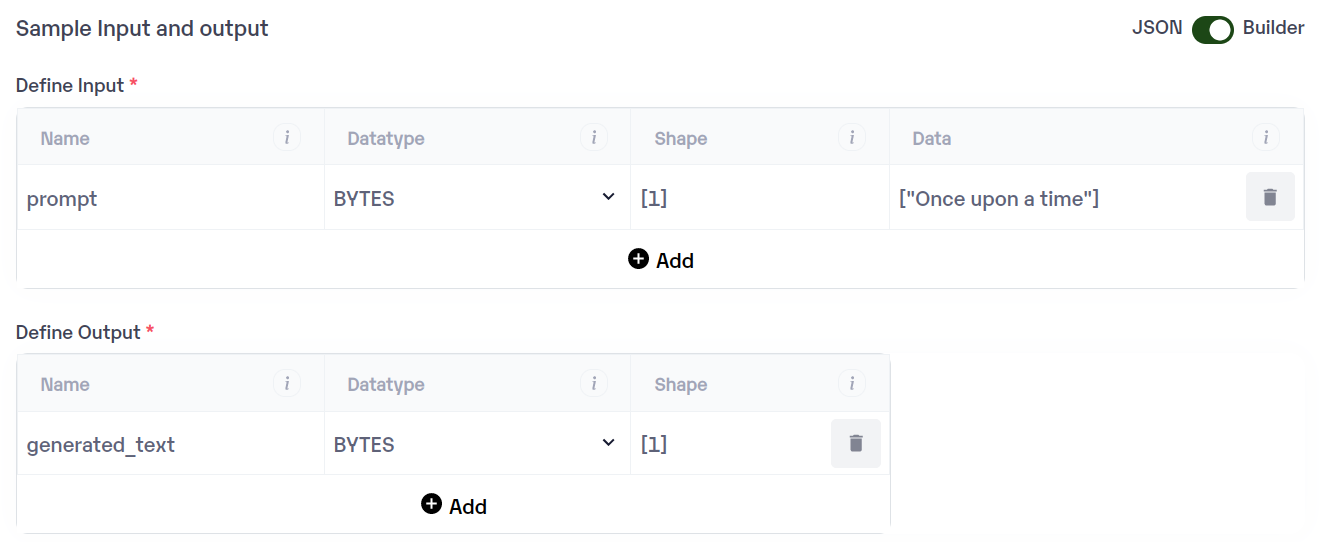Add a new output row

coord(454,506)
